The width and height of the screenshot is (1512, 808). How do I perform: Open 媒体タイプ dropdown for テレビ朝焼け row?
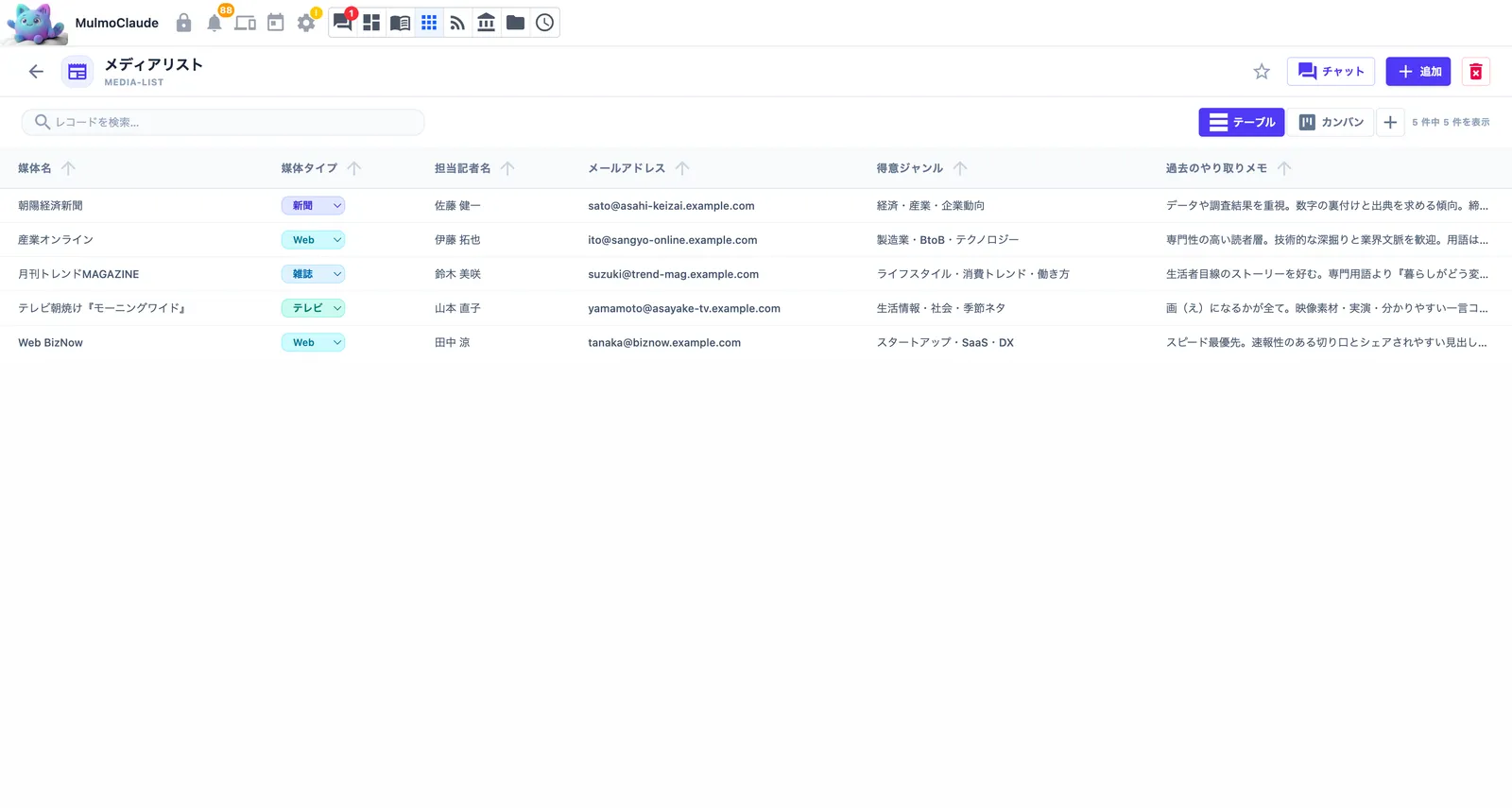coord(313,308)
